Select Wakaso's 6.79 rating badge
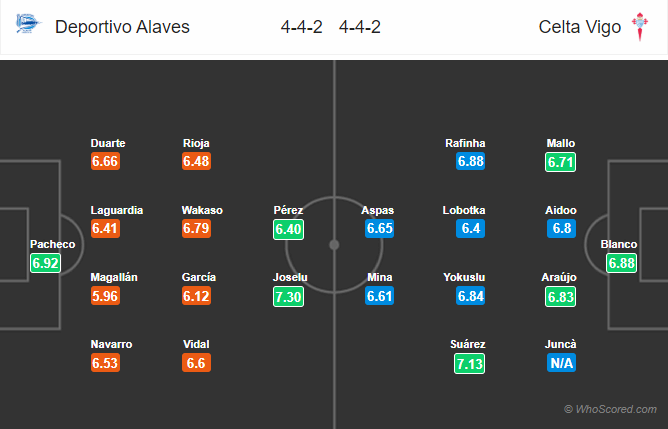The width and height of the screenshot is (668, 429). pos(196,228)
